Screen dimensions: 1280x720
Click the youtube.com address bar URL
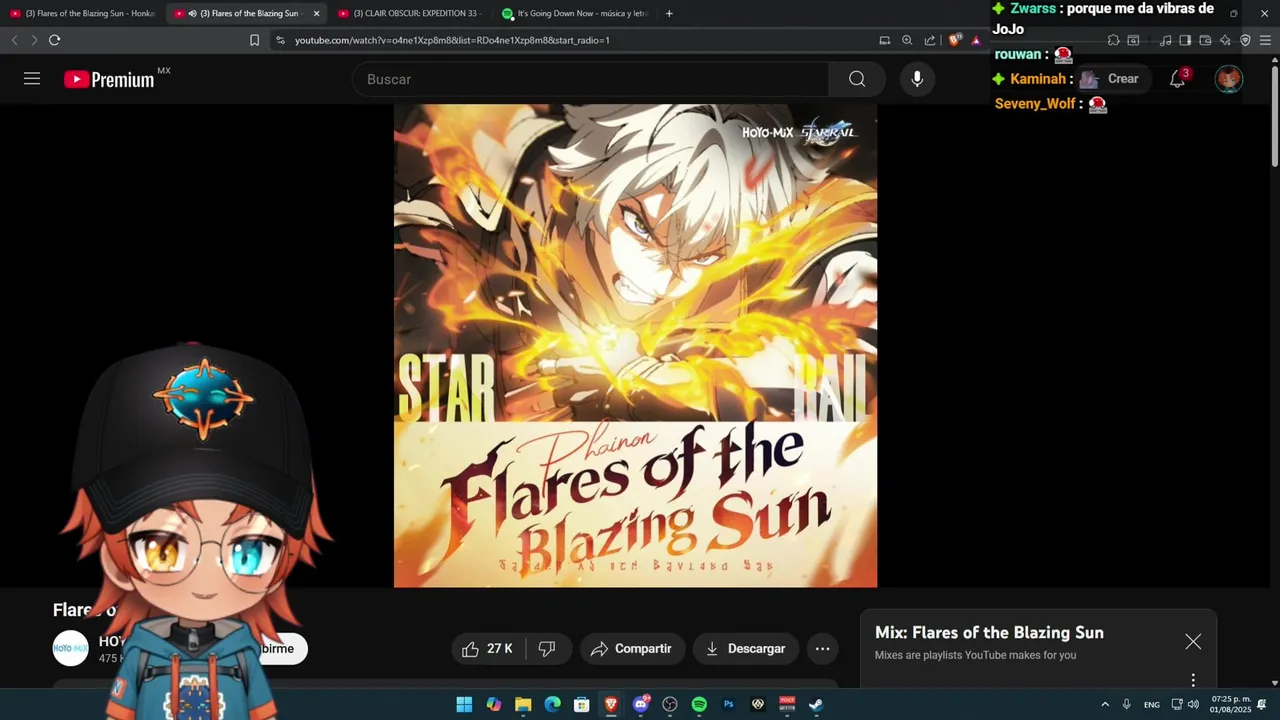click(x=452, y=40)
